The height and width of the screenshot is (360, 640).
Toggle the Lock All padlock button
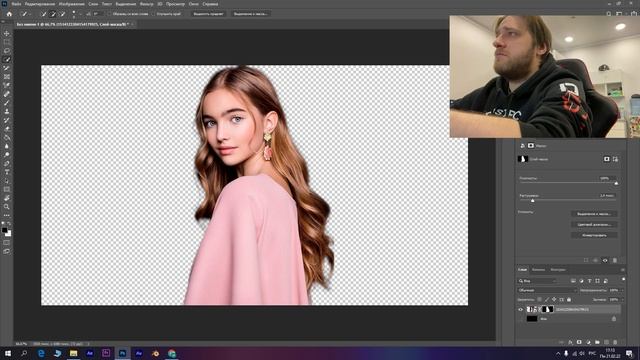(x=569, y=300)
